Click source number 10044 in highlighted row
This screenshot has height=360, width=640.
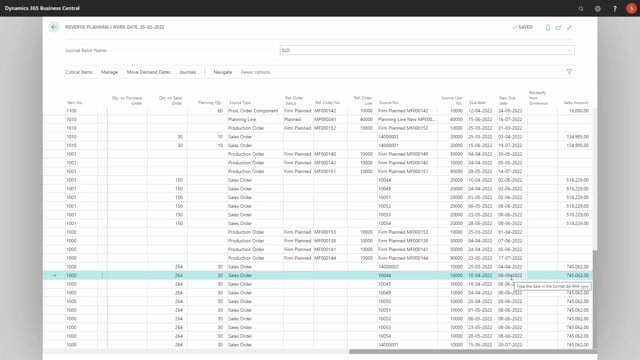[x=384, y=276]
